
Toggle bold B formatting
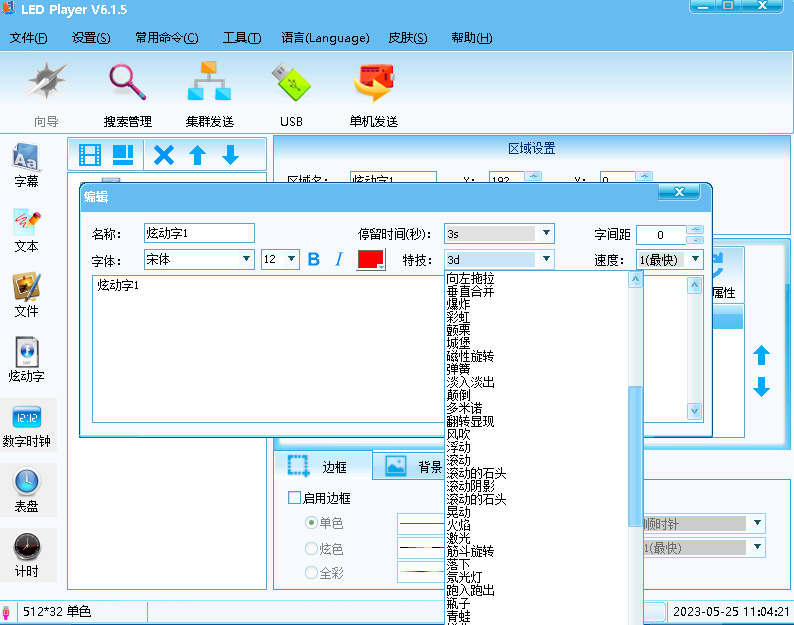coord(314,259)
